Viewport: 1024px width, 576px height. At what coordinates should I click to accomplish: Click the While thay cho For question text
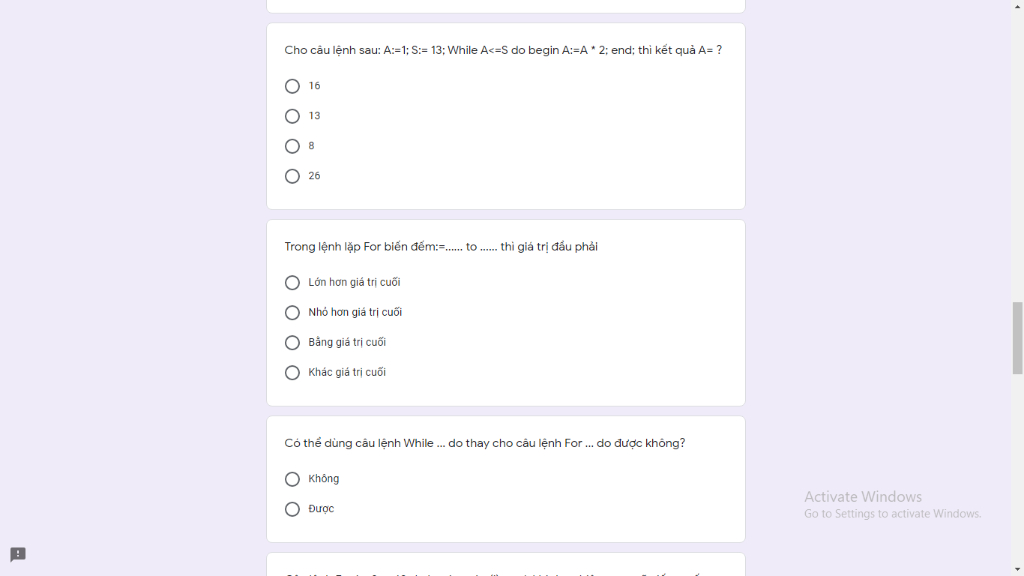coord(485,443)
